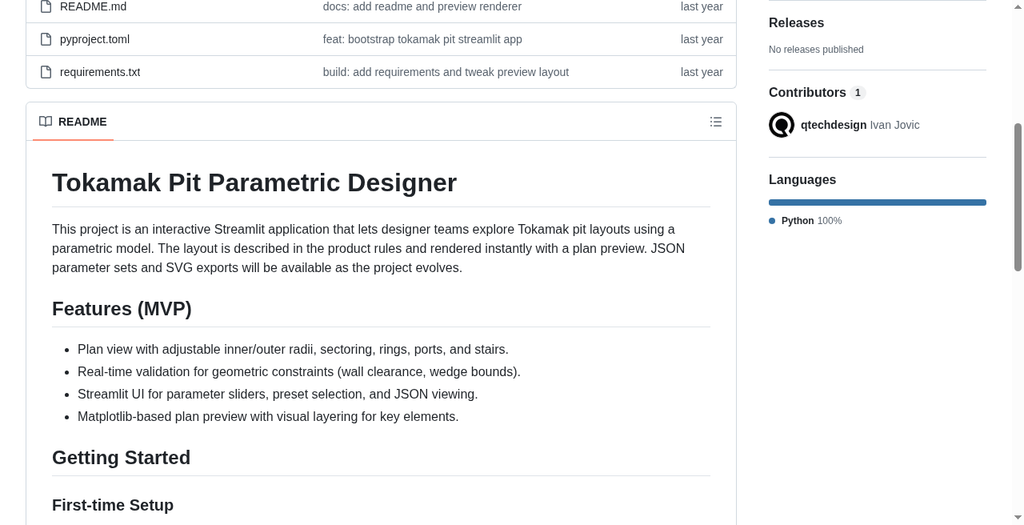The width and height of the screenshot is (1024, 525).
Task: Click the book icon in README tab
Action: tap(45, 121)
